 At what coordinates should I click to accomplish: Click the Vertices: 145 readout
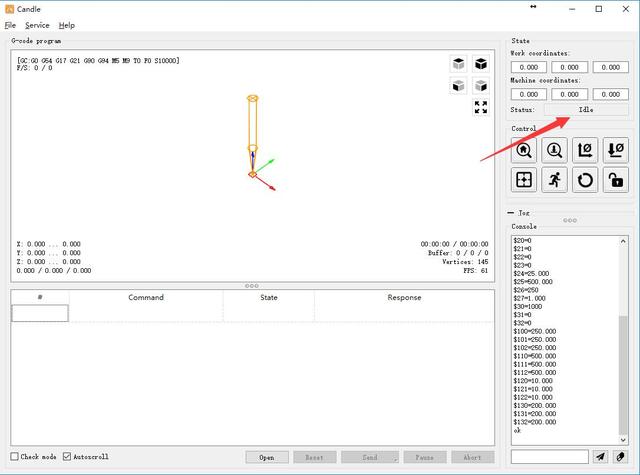point(465,262)
